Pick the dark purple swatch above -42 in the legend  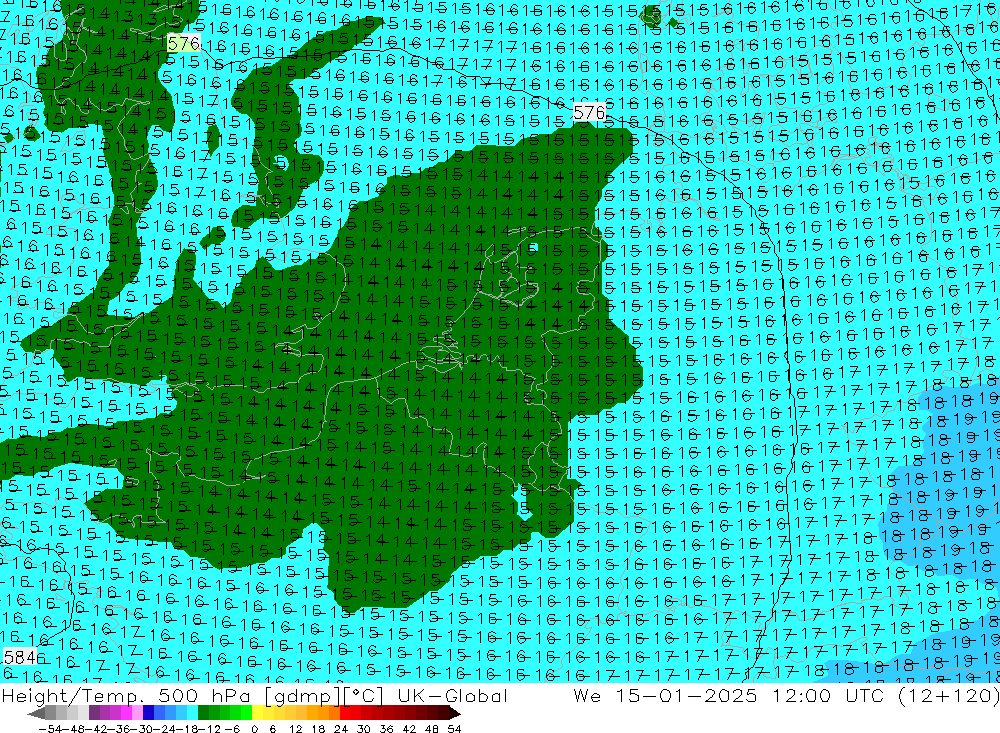point(94,713)
